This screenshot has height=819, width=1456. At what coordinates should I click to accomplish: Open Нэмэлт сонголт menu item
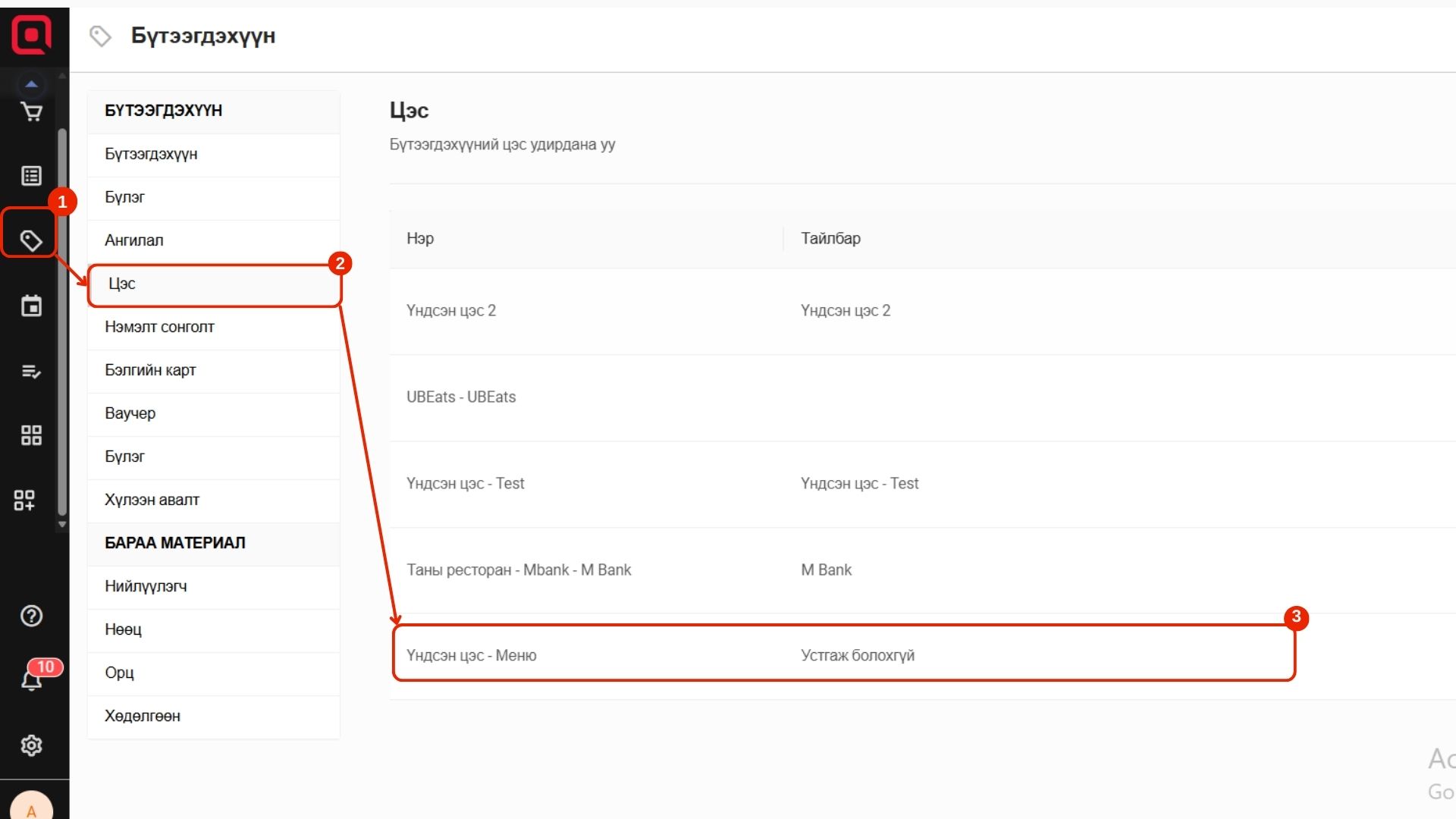pos(159,327)
